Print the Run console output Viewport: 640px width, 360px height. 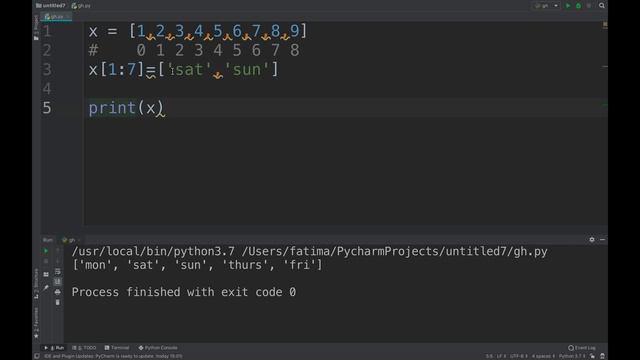coord(58,292)
